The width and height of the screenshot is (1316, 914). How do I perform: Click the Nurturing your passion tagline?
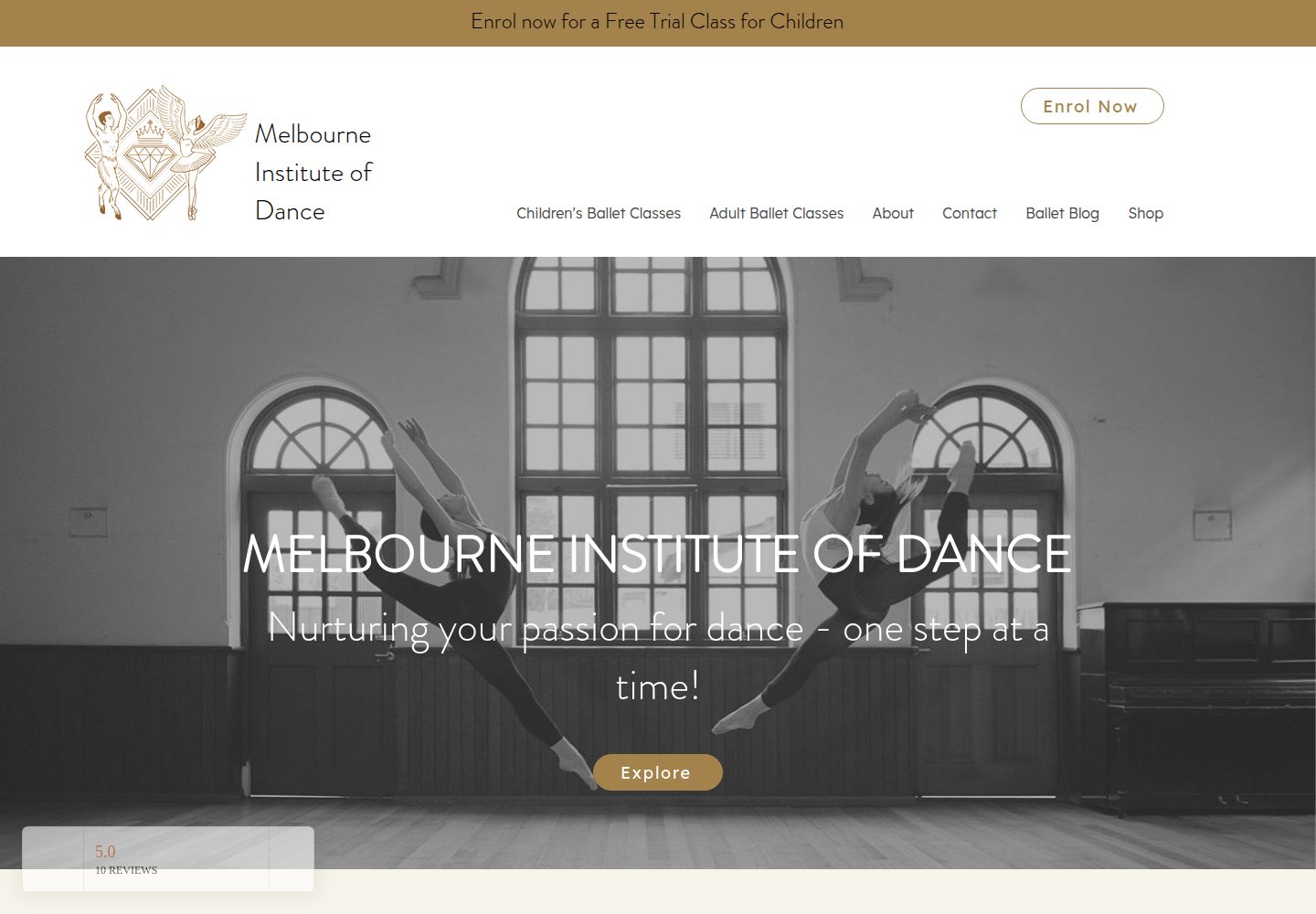coord(658,657)
